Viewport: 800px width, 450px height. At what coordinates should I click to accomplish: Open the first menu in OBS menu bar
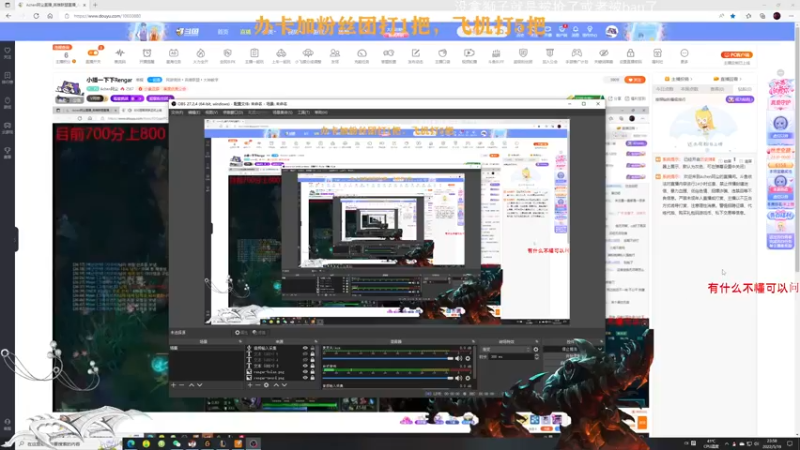point(177,112)
